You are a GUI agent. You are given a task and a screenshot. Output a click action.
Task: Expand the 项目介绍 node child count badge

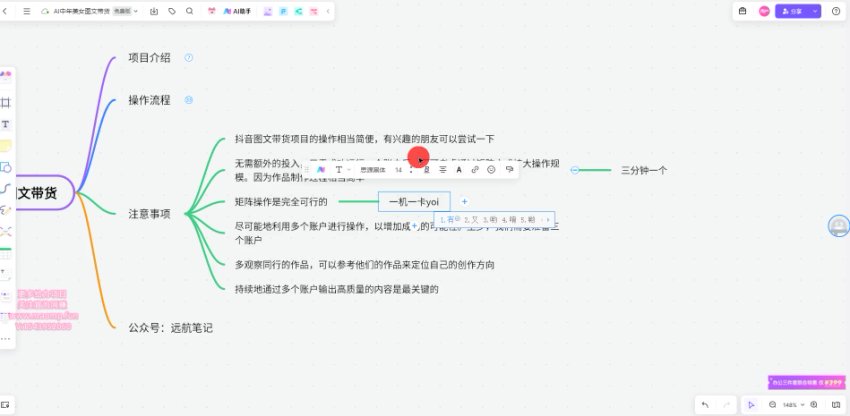click(x=189, y=58)
